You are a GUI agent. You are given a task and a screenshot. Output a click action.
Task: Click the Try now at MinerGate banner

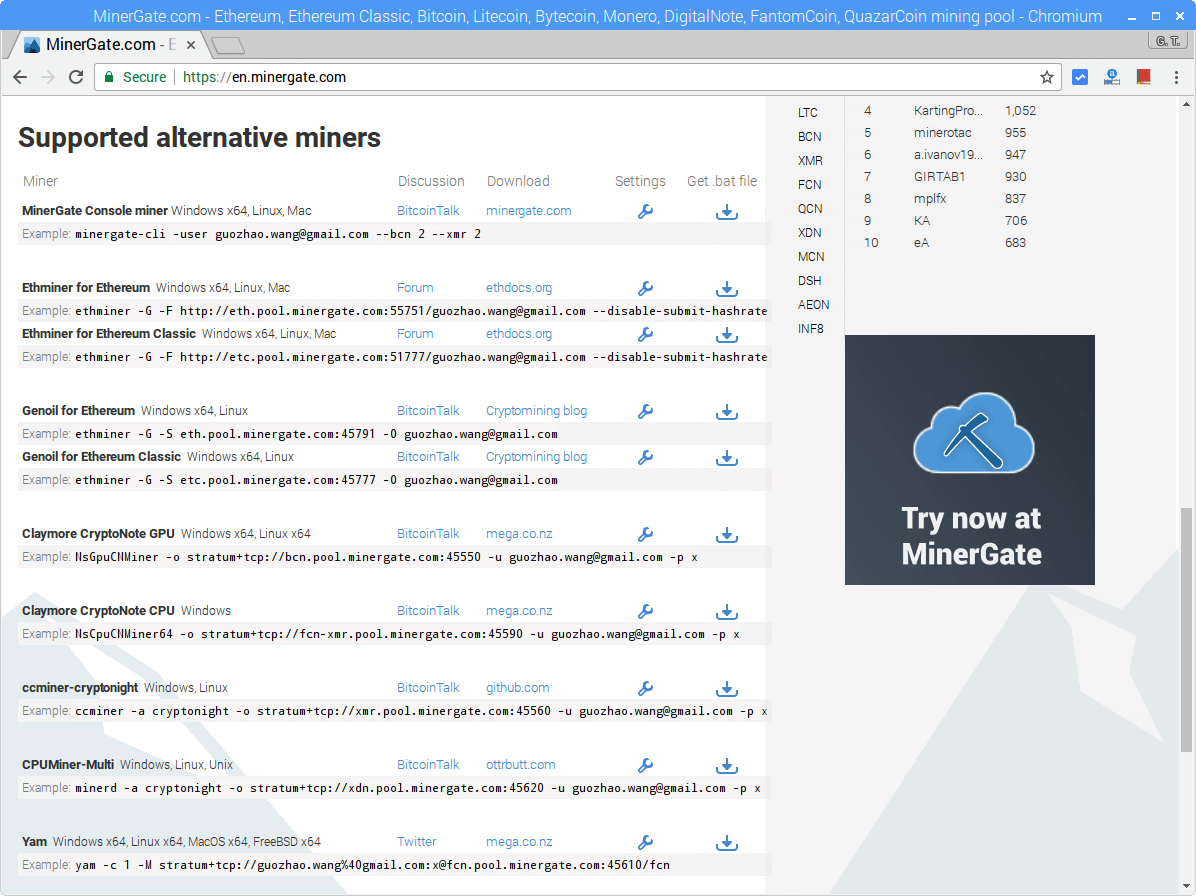pos(969,460)
